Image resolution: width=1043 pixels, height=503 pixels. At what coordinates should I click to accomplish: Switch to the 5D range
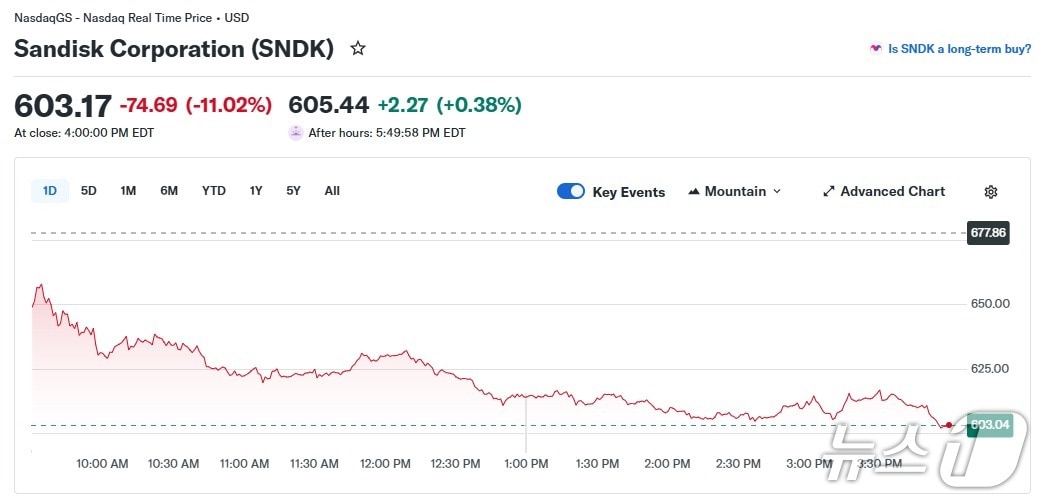pos(89,191)
